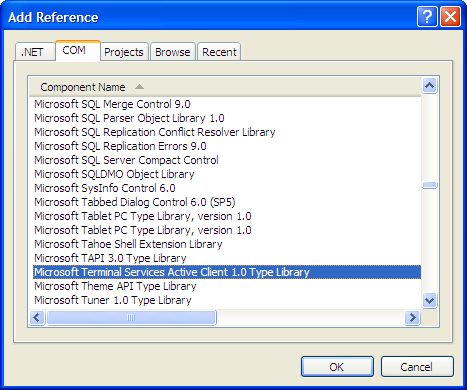467x390 pixels.
Task: Click the Component Name sort arrow
Action: pyautogui.click(x=139, y=87)
